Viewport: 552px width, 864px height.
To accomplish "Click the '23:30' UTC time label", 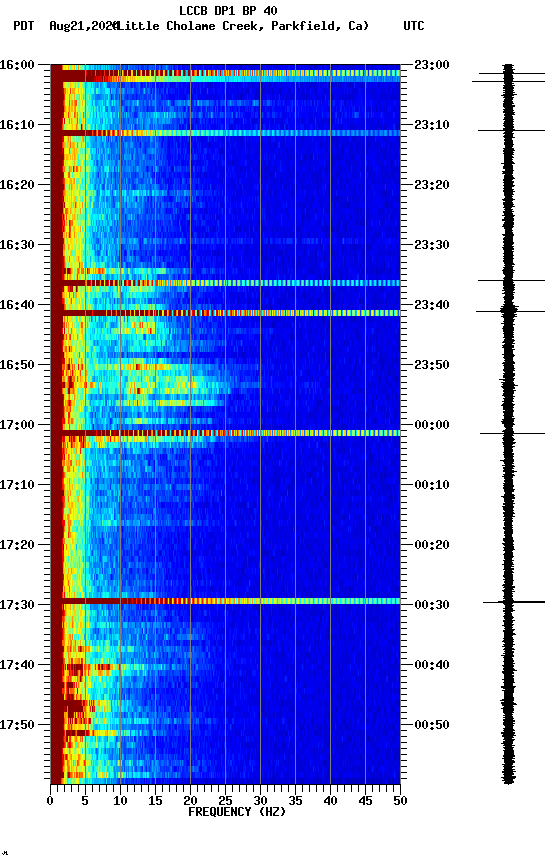I will tap(432, 245).
